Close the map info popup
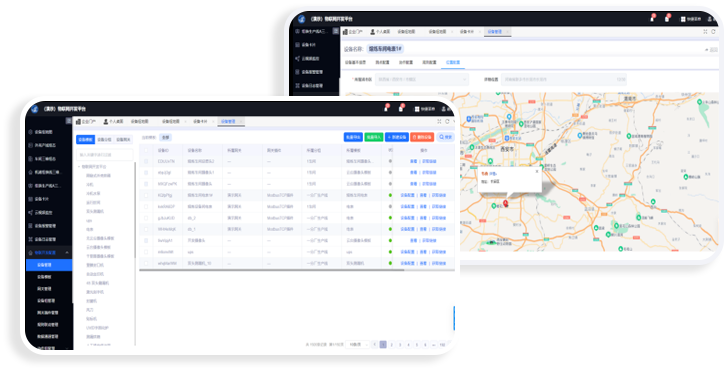 tap(537, 171)
